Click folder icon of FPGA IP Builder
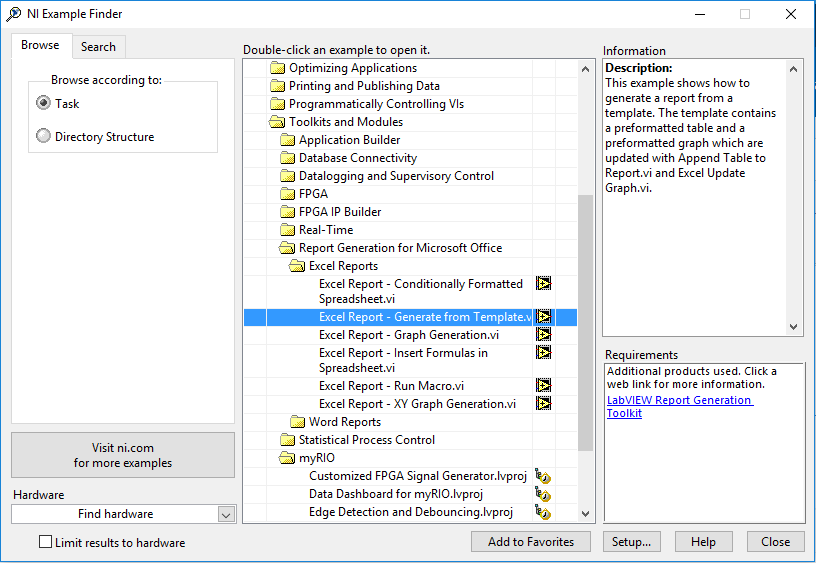This screenshot has width=816, height=563. tap(287, 212)
